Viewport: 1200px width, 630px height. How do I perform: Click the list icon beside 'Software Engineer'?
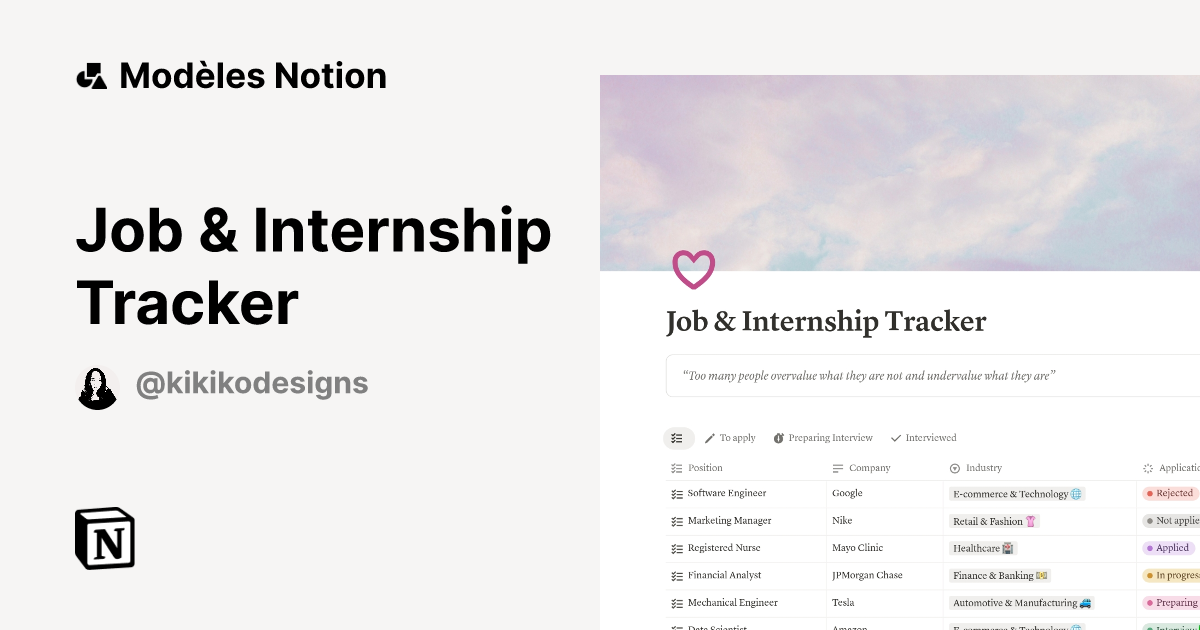coord(676,493)
